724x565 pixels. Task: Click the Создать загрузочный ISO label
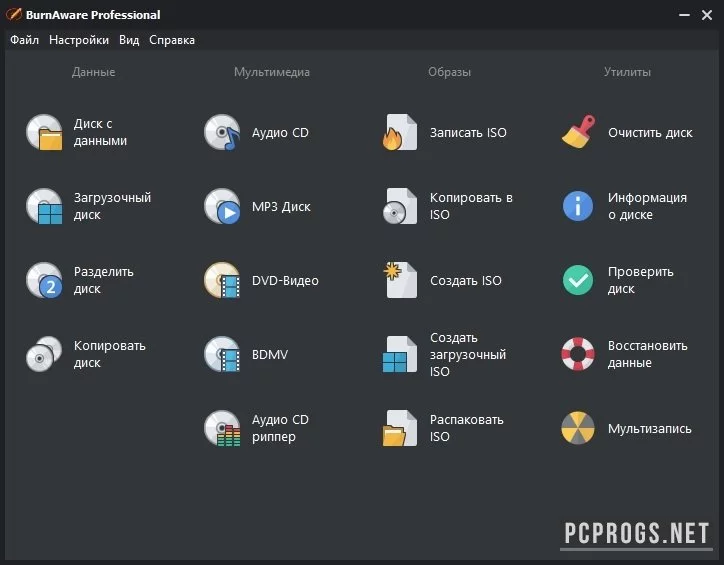(x=468, y=355)
